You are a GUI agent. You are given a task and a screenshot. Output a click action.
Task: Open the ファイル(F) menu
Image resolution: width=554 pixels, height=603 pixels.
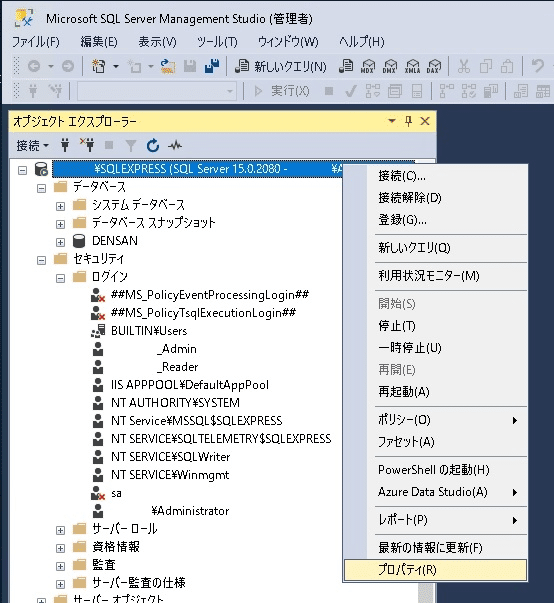tap(36, 42)
